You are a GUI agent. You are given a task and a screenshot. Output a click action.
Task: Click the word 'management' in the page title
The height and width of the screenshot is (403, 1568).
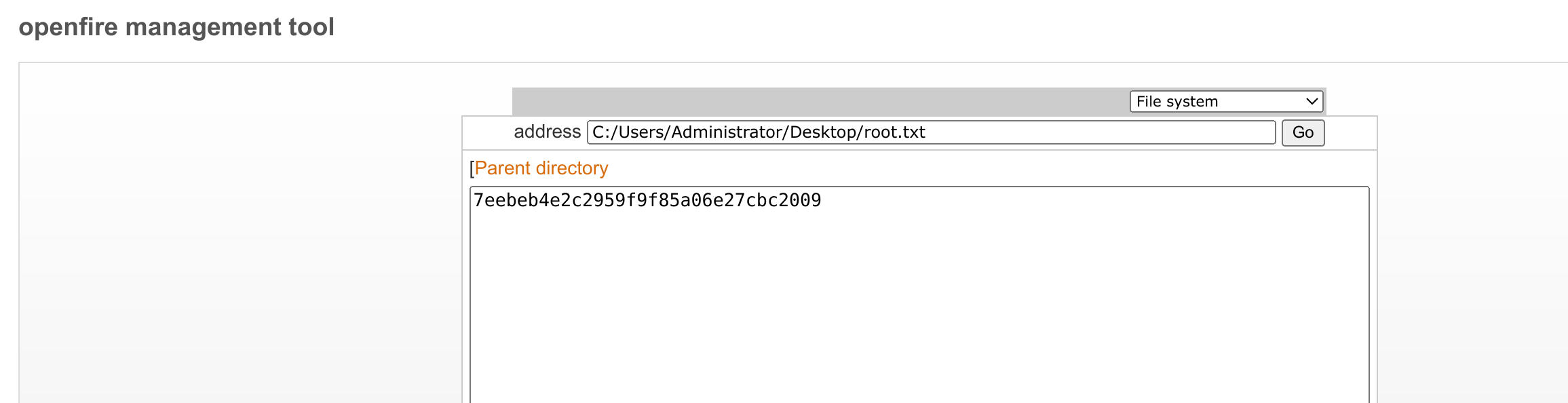point(204,27)
